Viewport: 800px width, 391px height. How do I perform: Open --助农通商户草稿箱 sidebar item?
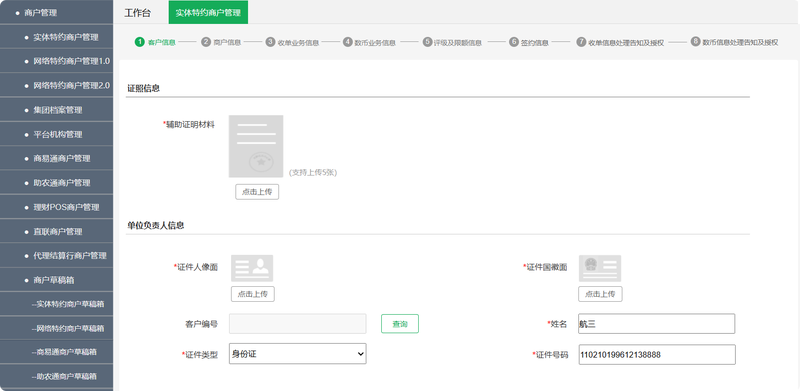(x=57, y=377)
